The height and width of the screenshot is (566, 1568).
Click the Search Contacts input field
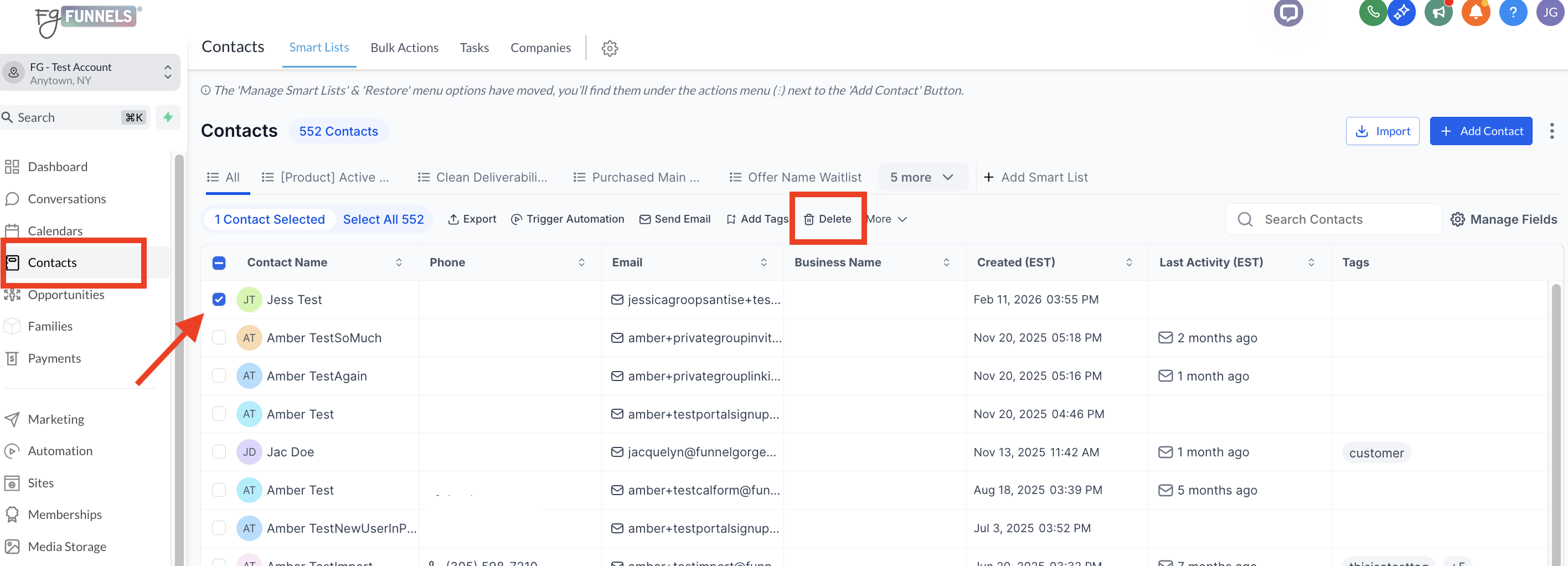click(x=1333, y=219)
